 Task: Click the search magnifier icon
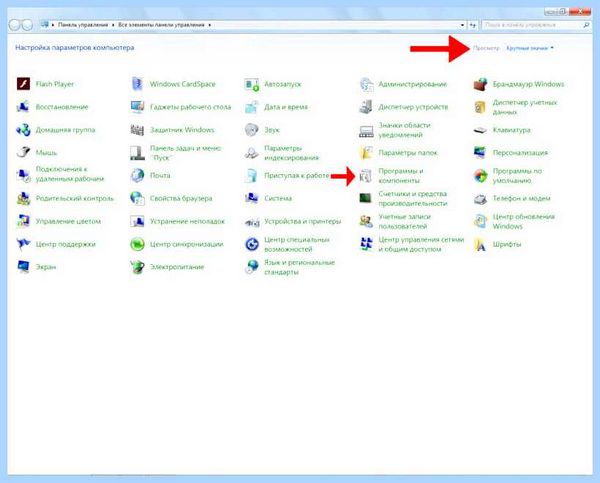point(586,25)
